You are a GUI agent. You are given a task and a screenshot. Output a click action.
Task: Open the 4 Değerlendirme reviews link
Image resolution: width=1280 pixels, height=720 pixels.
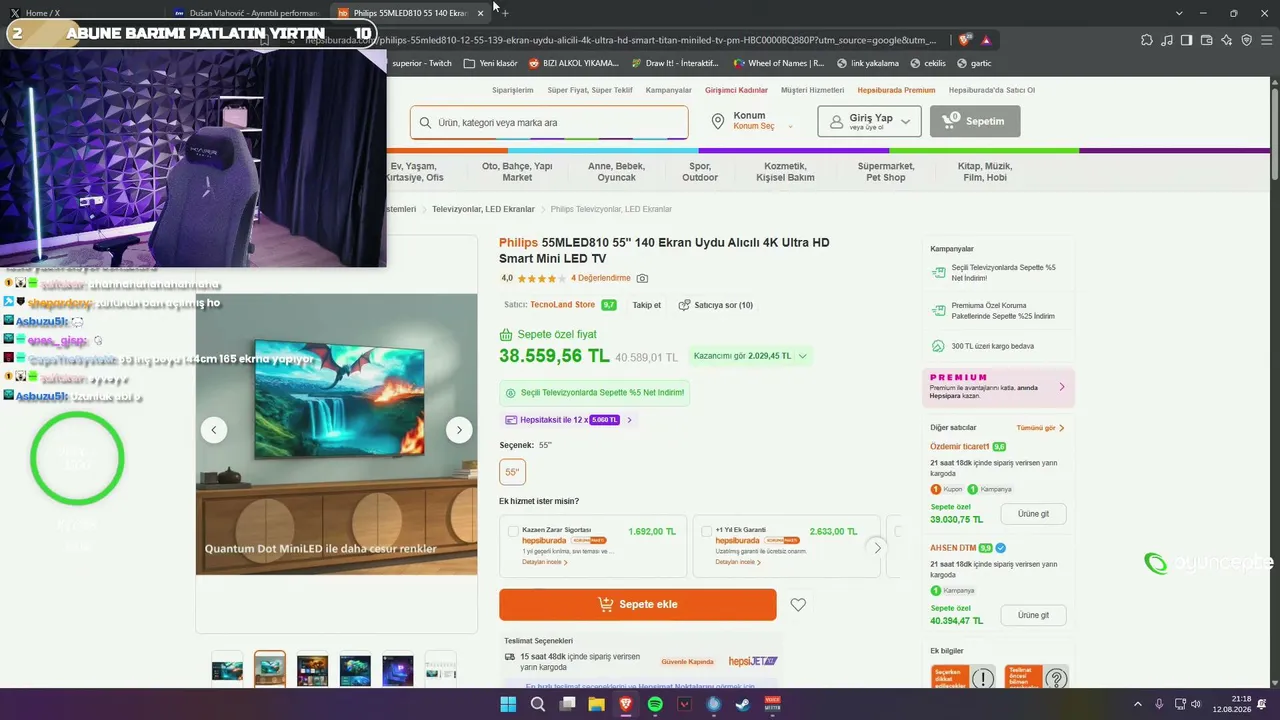pos(601,278)
